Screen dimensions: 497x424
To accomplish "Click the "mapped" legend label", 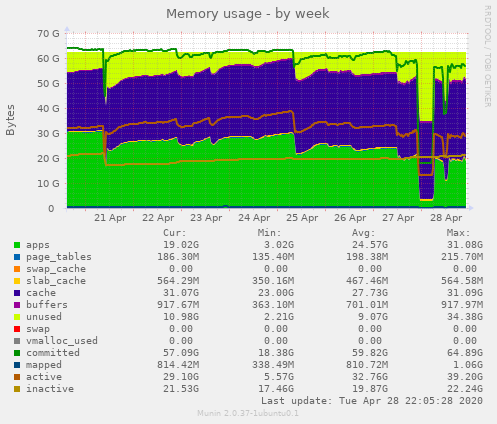I will [44, 365].
